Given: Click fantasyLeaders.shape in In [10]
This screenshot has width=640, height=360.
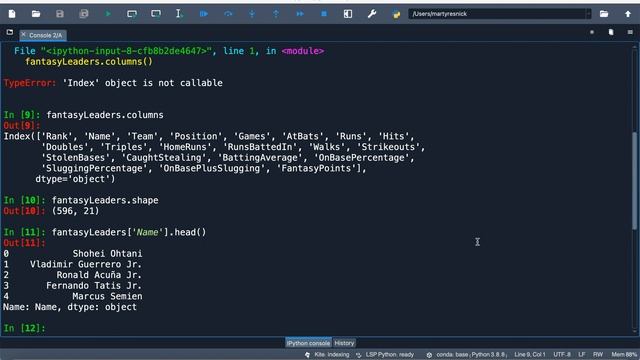Looking at the screenshot, I should [105, 200].
